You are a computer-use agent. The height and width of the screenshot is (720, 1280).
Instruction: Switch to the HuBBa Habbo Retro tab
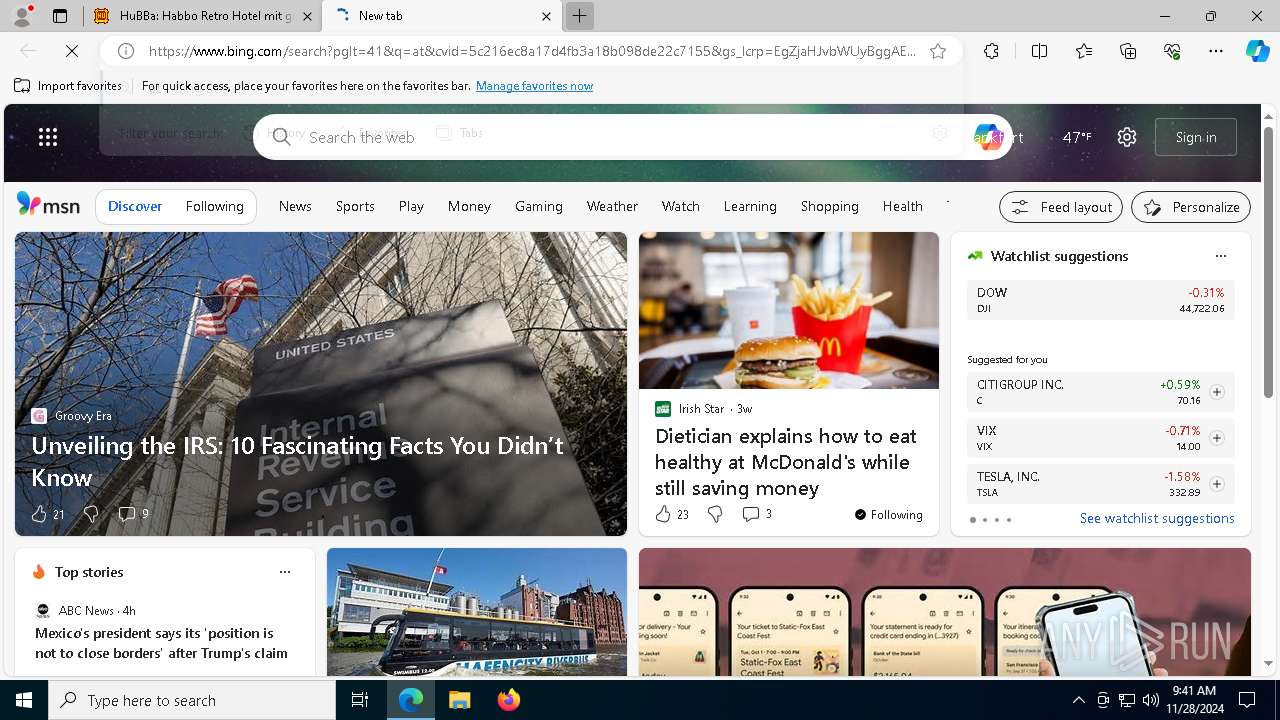pyautogui.click(x=203, y=16)
